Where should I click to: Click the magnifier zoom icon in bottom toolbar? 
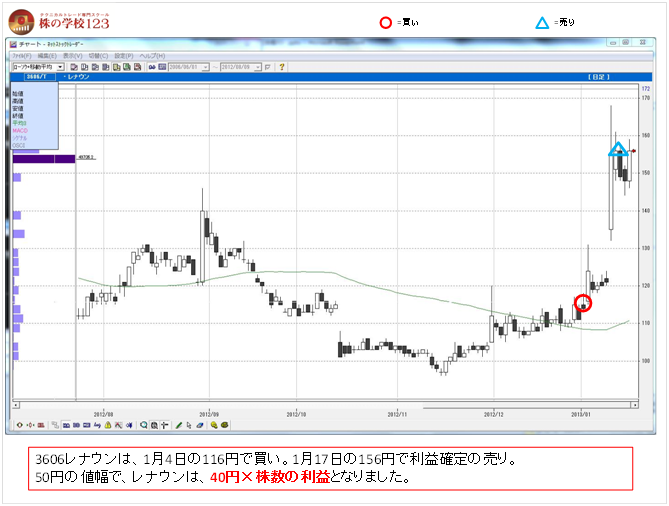[x=144, y=424]
